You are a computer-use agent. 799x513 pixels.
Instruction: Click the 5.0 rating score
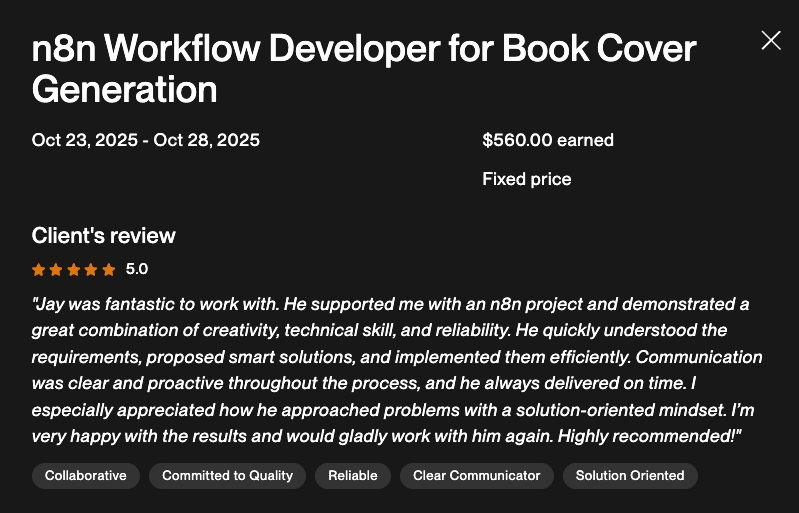[x=137, y=269]
